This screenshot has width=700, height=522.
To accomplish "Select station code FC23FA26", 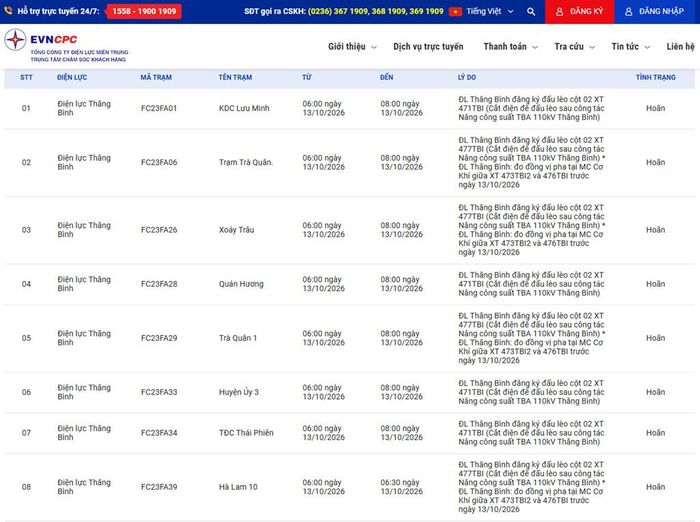I will tap(159, 230).
